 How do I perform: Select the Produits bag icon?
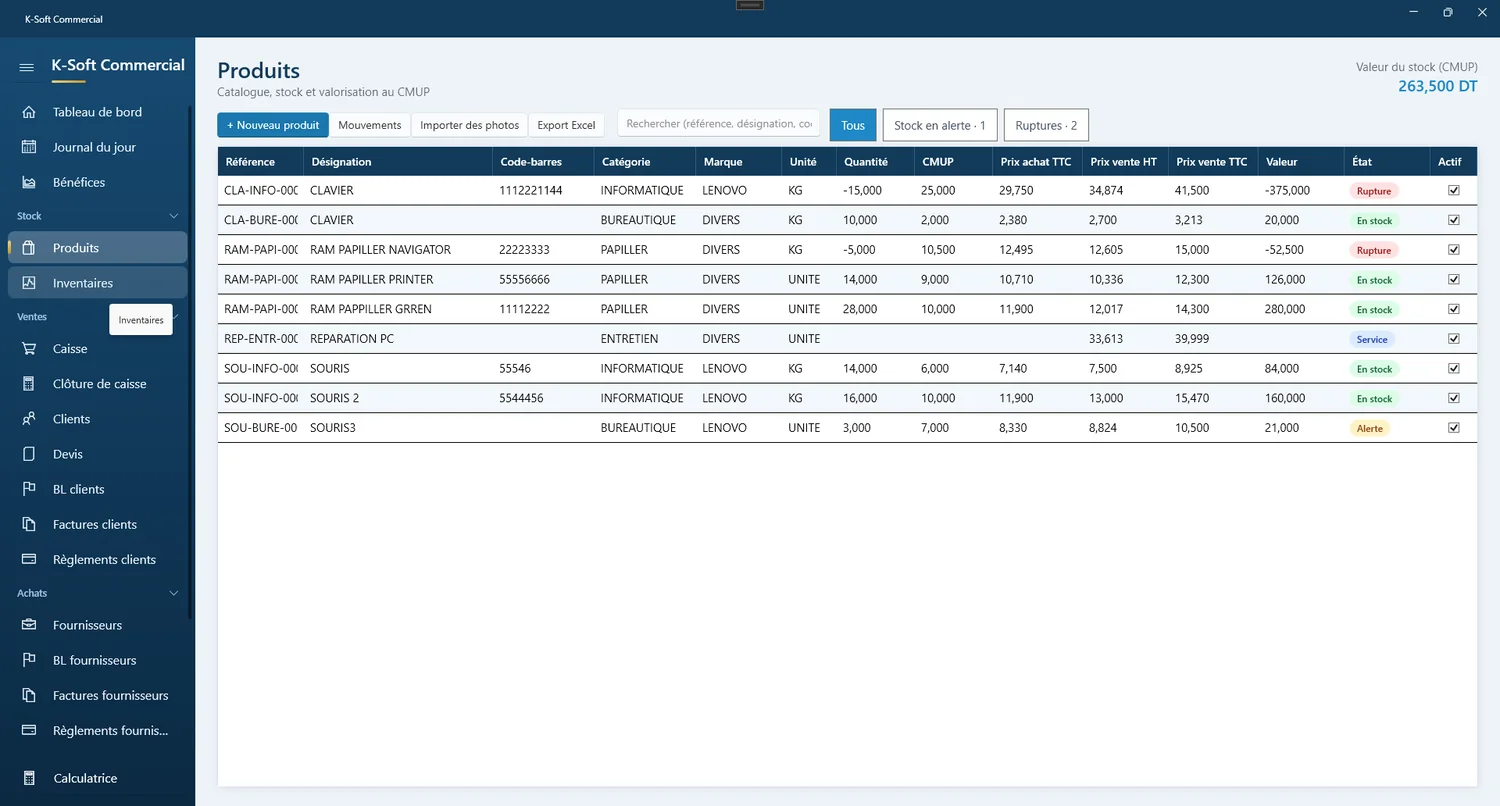(29, 248)
